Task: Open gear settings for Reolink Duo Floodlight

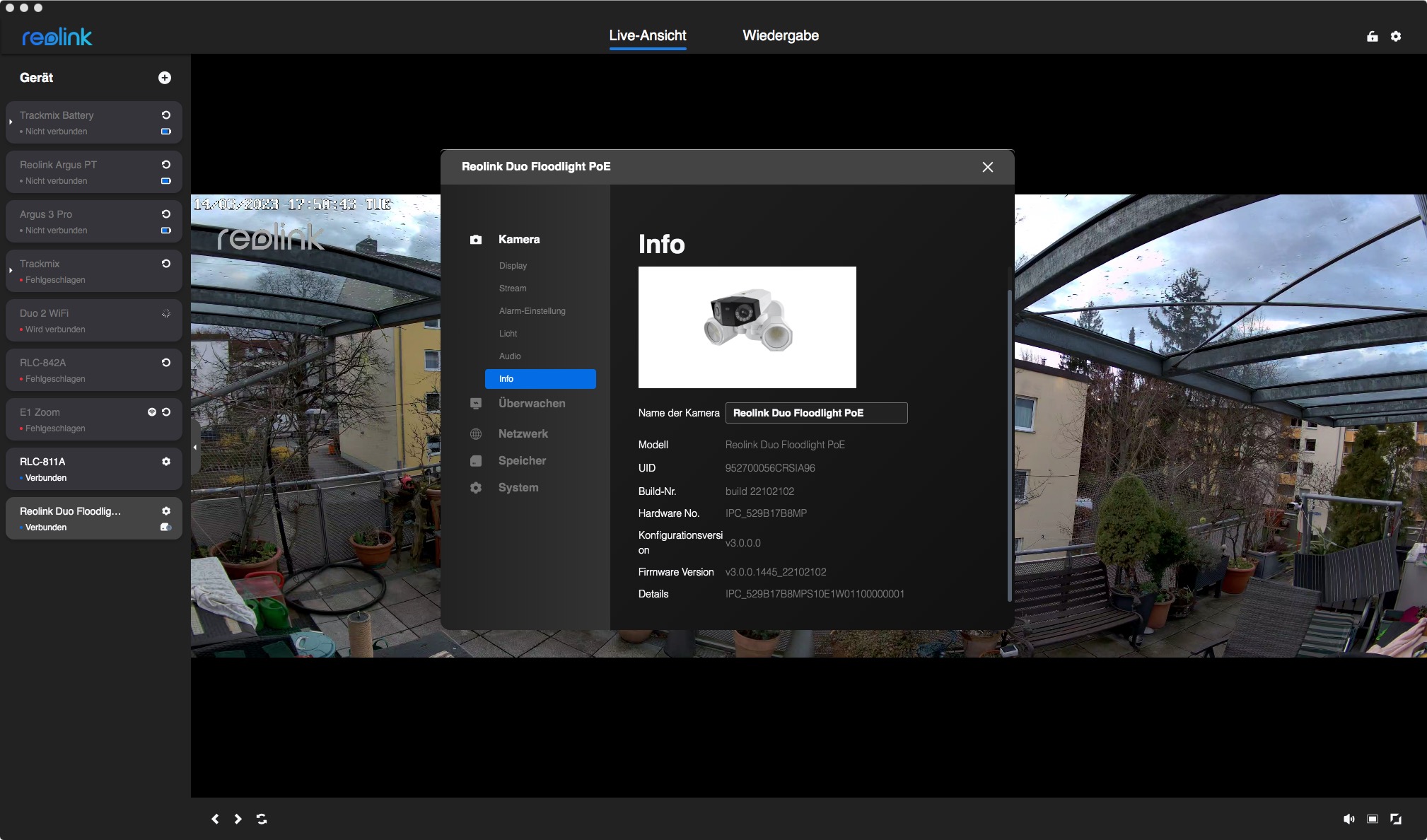Action: point(166,511)
